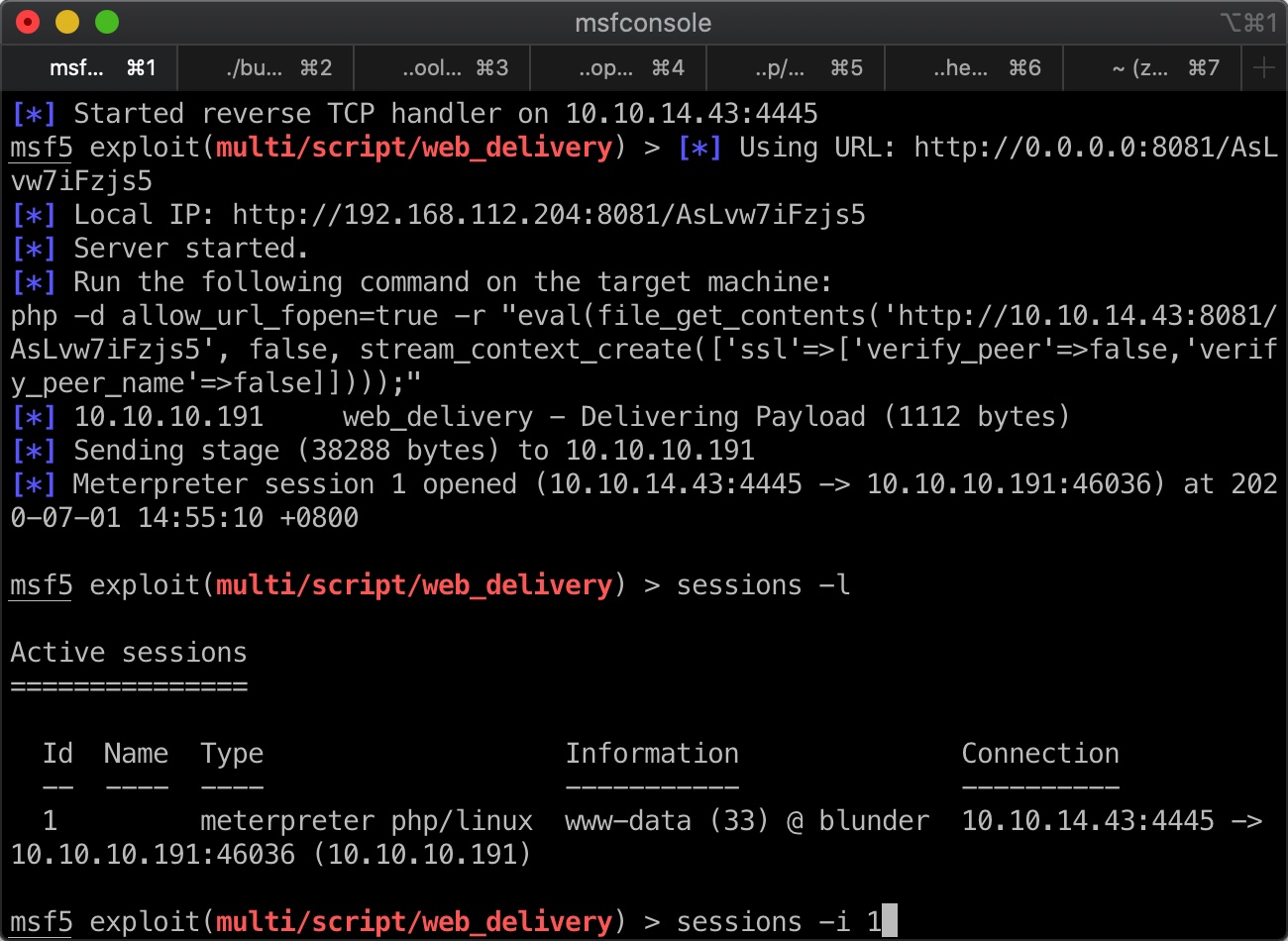The width and height of the screenshot is (1288, 941).
Task: Click the 'Information' column header
Action: tap(652, 754)
